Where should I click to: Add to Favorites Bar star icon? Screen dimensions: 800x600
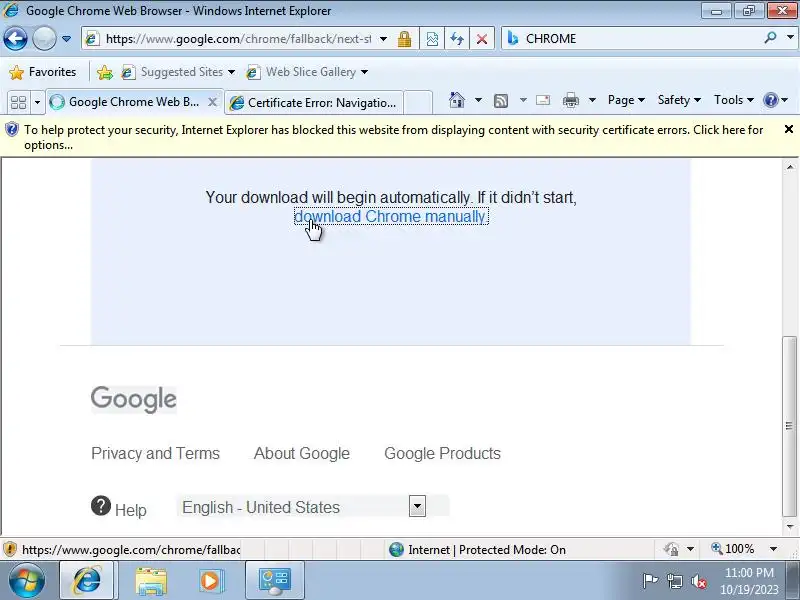pyautogui.click(x=105, y=72)
